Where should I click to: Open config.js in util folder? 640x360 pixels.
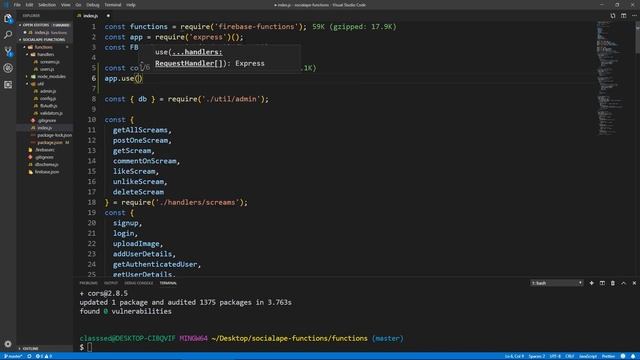tap(48, 99)
